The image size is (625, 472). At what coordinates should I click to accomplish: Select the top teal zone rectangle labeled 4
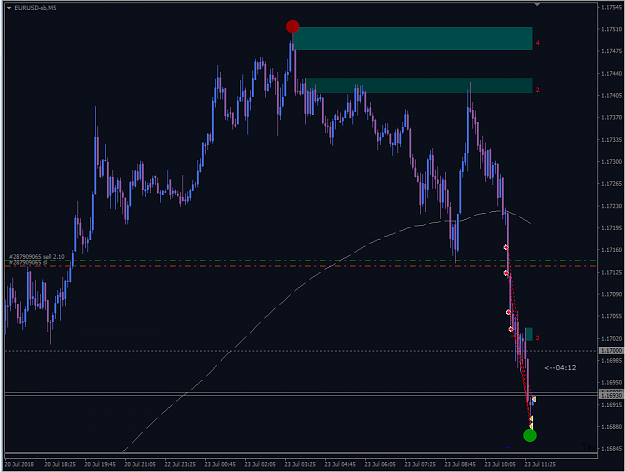tap(413, 38)
